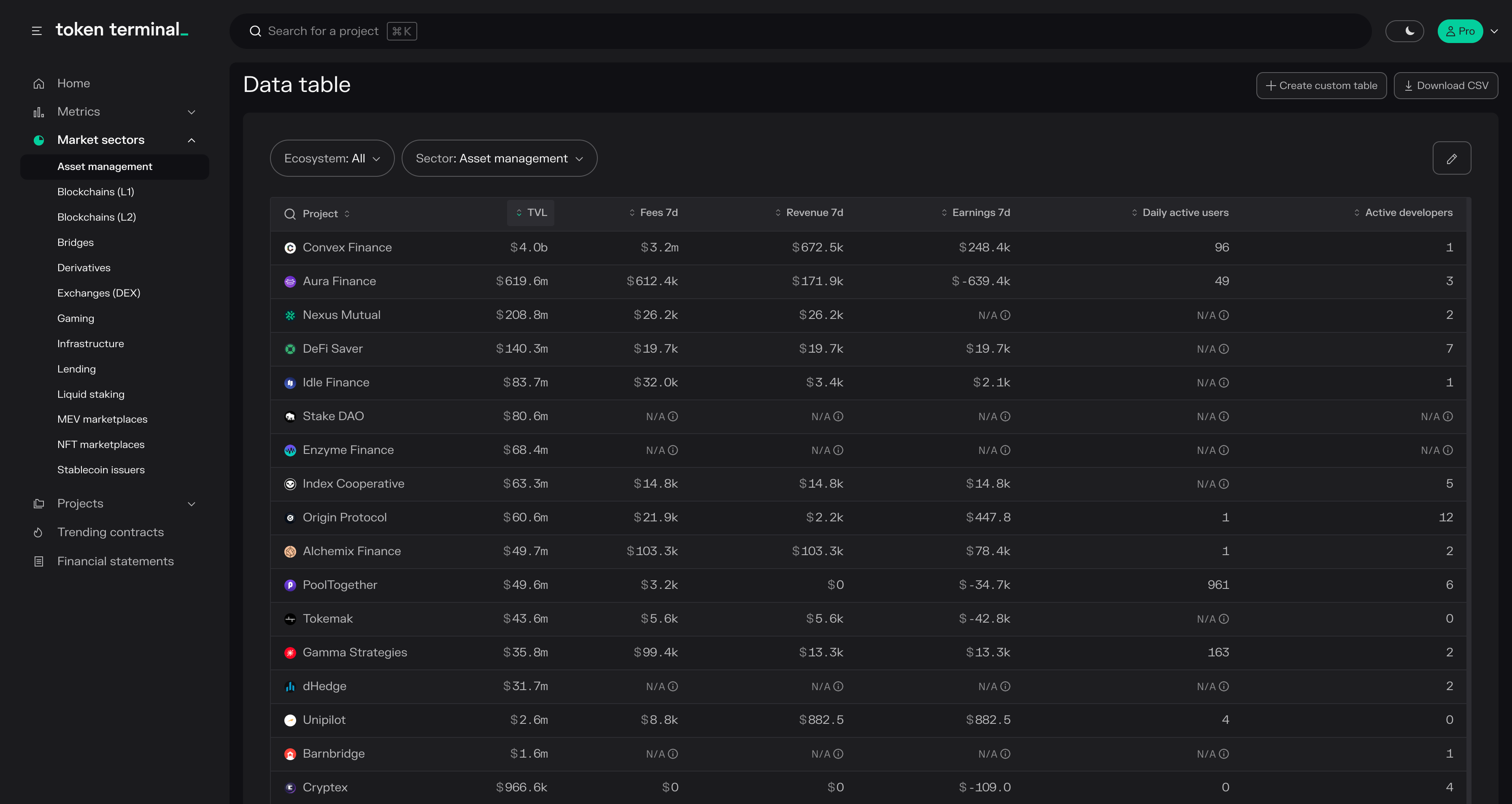
Task: Select Exchanges (DEX) sector
Action: (99, 293)
